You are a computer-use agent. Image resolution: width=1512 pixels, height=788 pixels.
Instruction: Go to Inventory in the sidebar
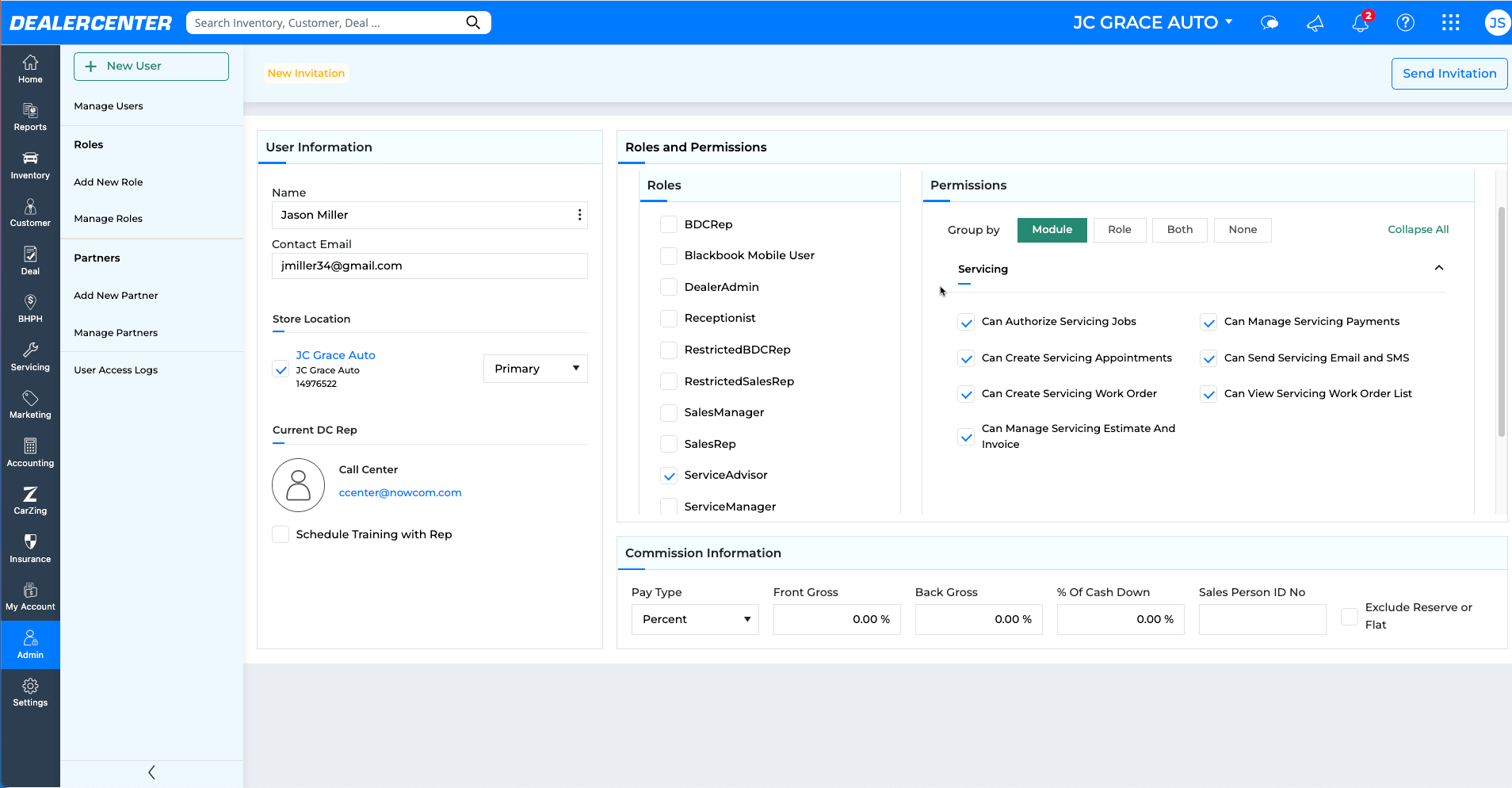tap(30, 165)
